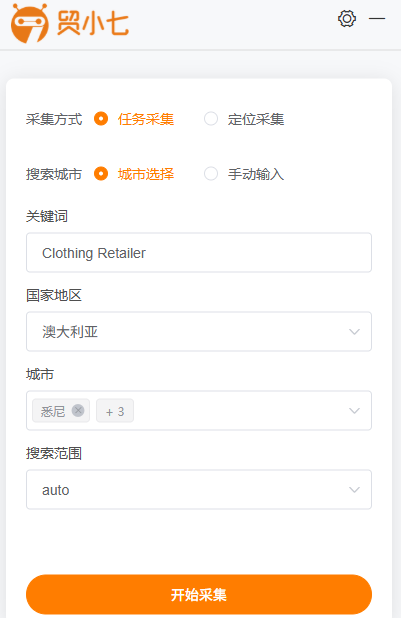Image resolution: width=401 pixels, height=618 pixels.
Task: Remove the 悉尼 city tag
Action: pyautogui.click(x=78, y=410)
